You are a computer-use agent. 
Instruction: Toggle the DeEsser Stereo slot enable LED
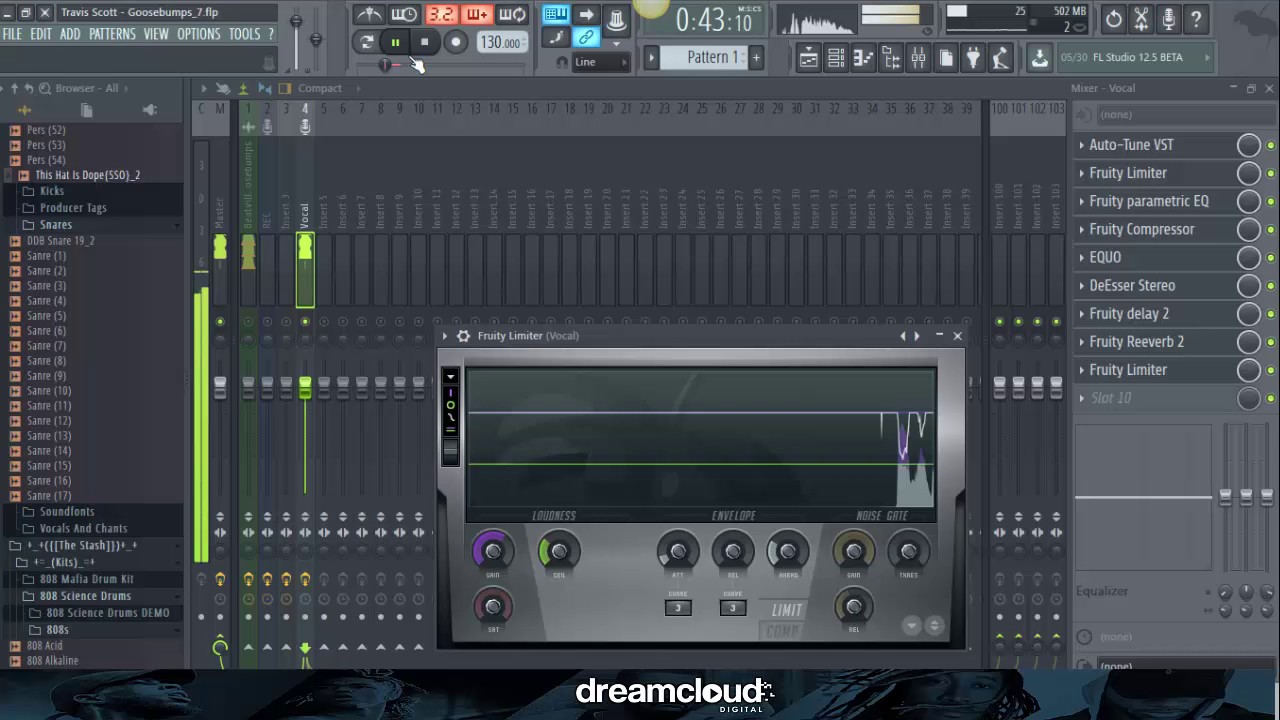pos(1270,285)
